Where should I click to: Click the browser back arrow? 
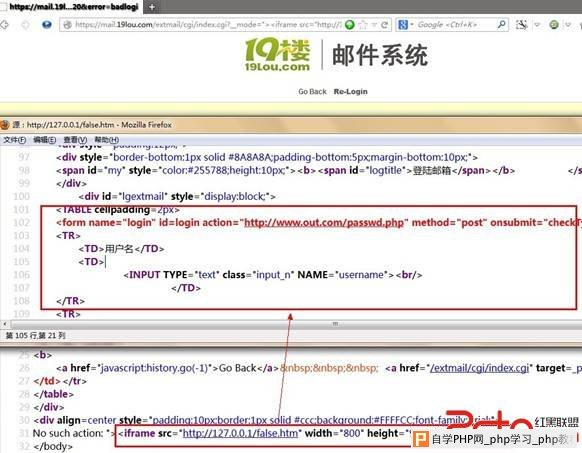point(4,25)
